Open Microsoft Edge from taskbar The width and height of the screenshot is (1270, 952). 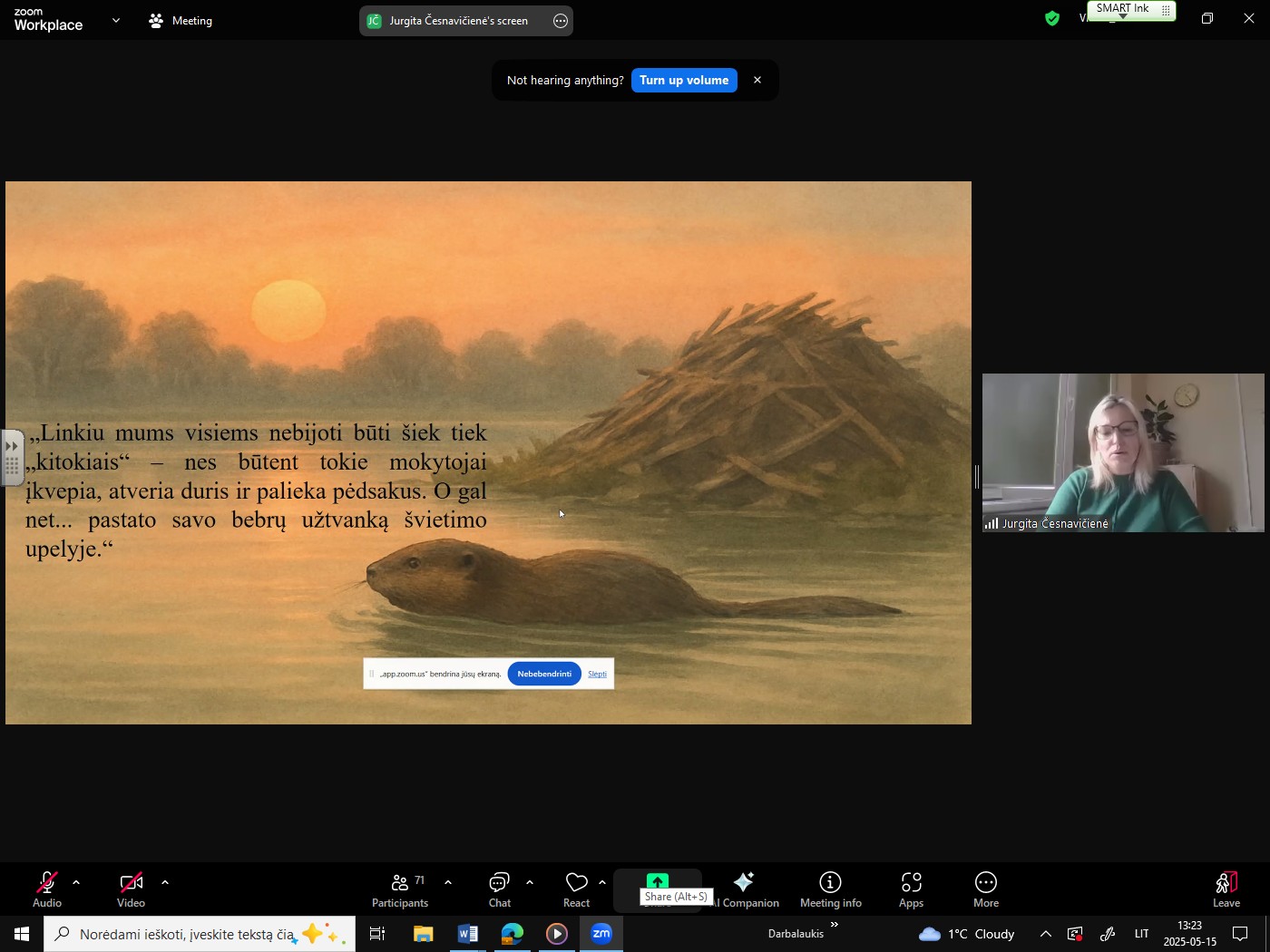click(513, 934)
